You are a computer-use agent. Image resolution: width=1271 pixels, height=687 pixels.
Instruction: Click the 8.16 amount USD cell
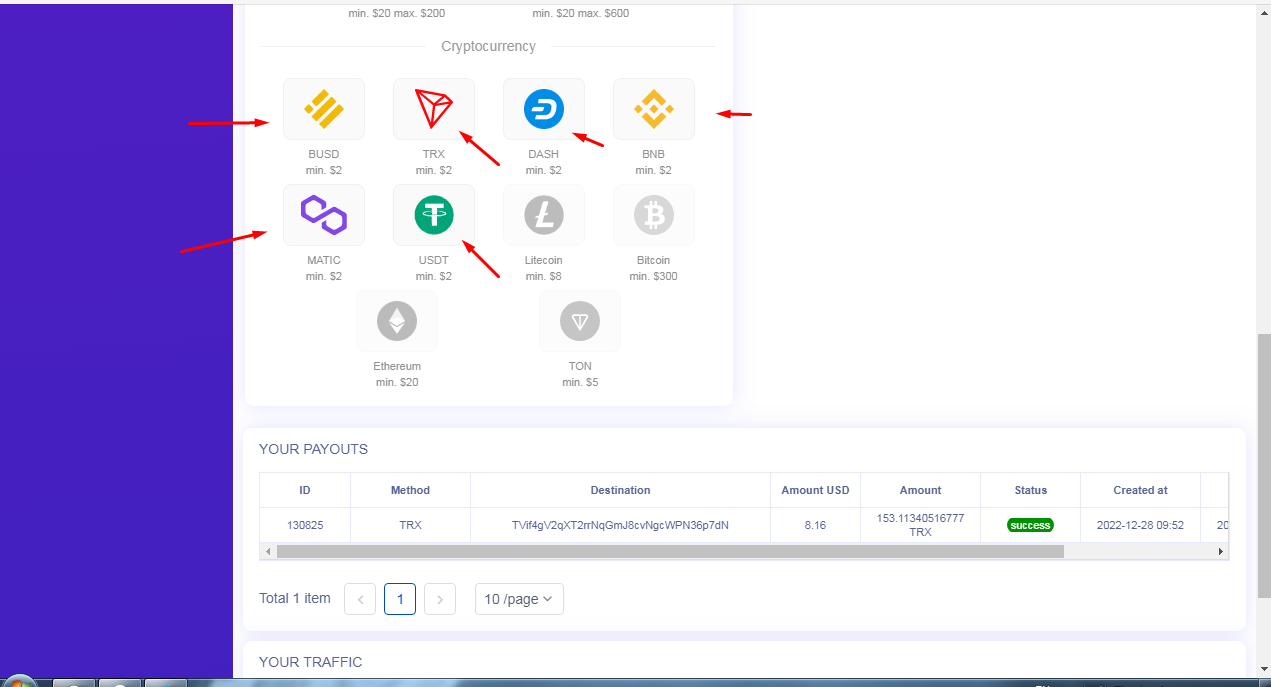[815, 525]
